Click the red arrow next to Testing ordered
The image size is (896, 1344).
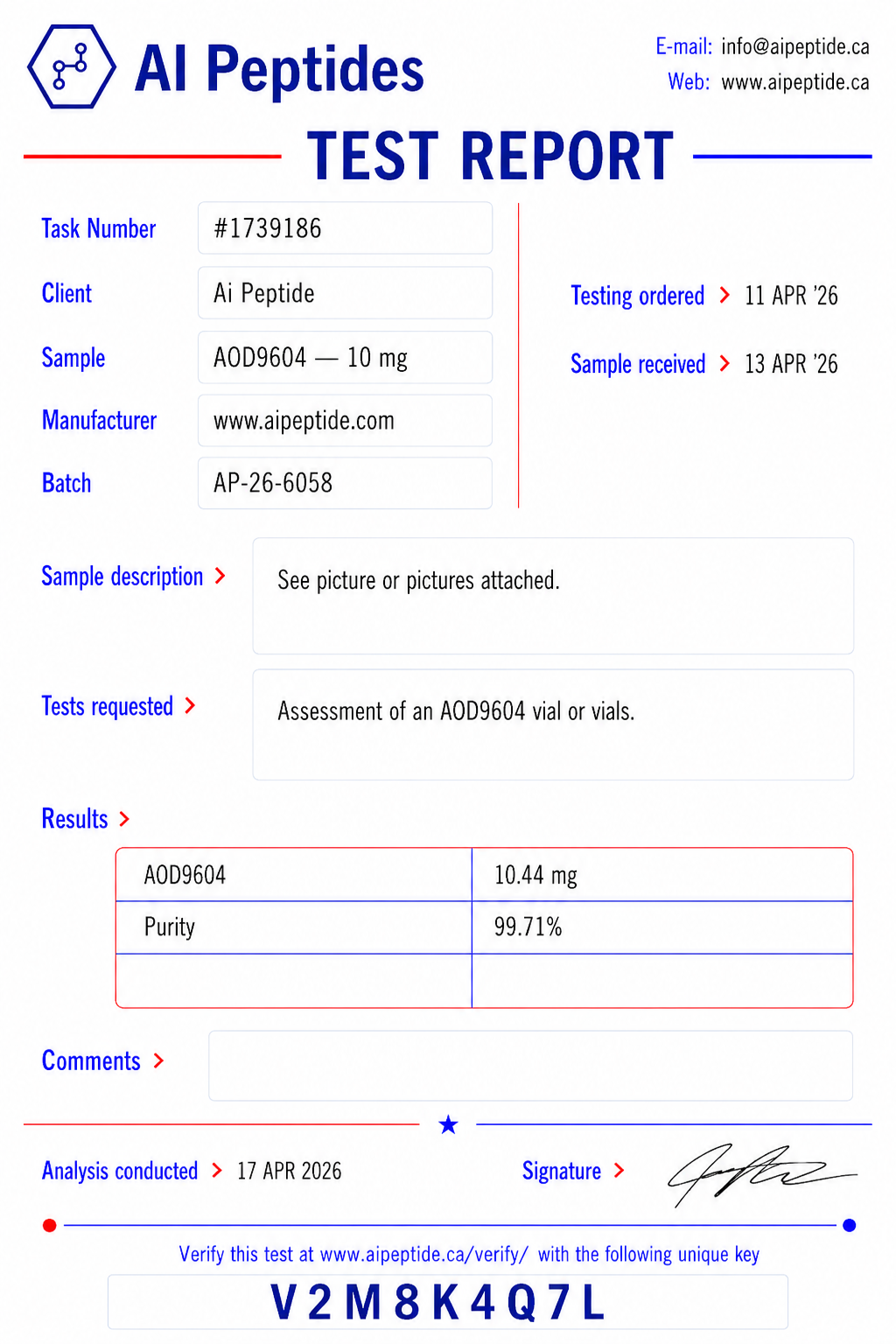pos(724,295)
